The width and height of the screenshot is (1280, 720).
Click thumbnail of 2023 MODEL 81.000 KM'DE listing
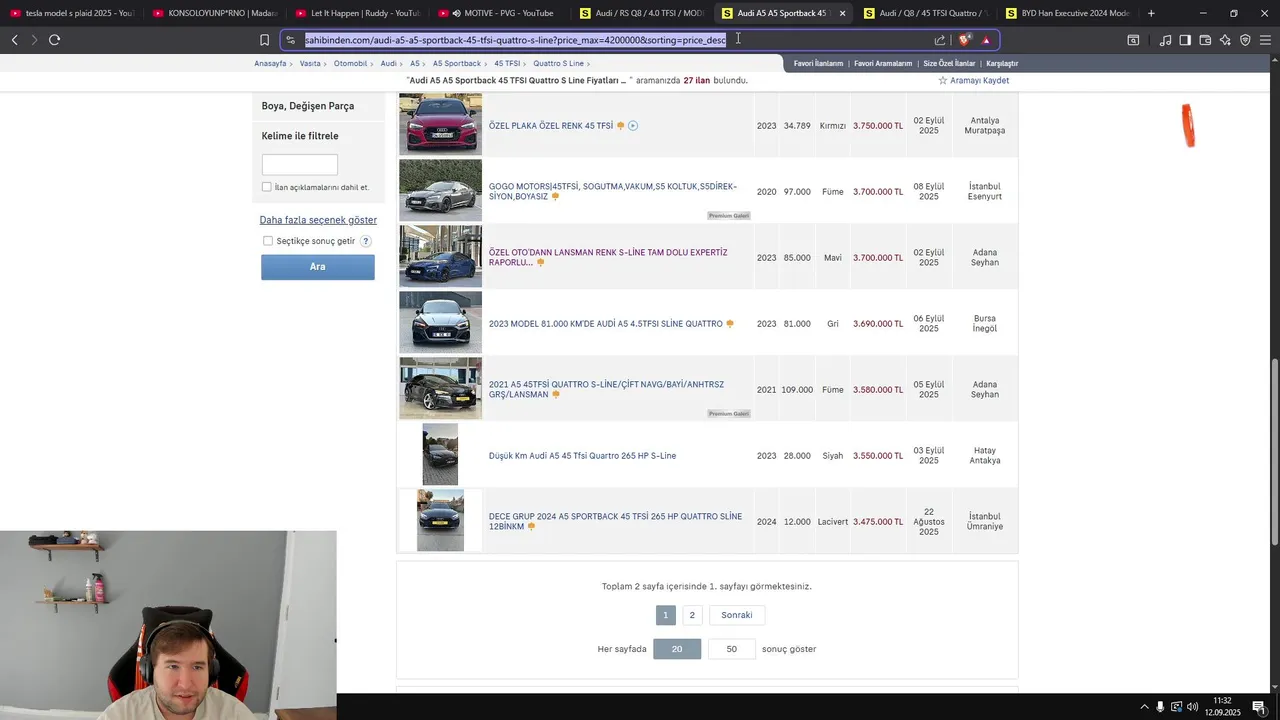pos(440,322)
